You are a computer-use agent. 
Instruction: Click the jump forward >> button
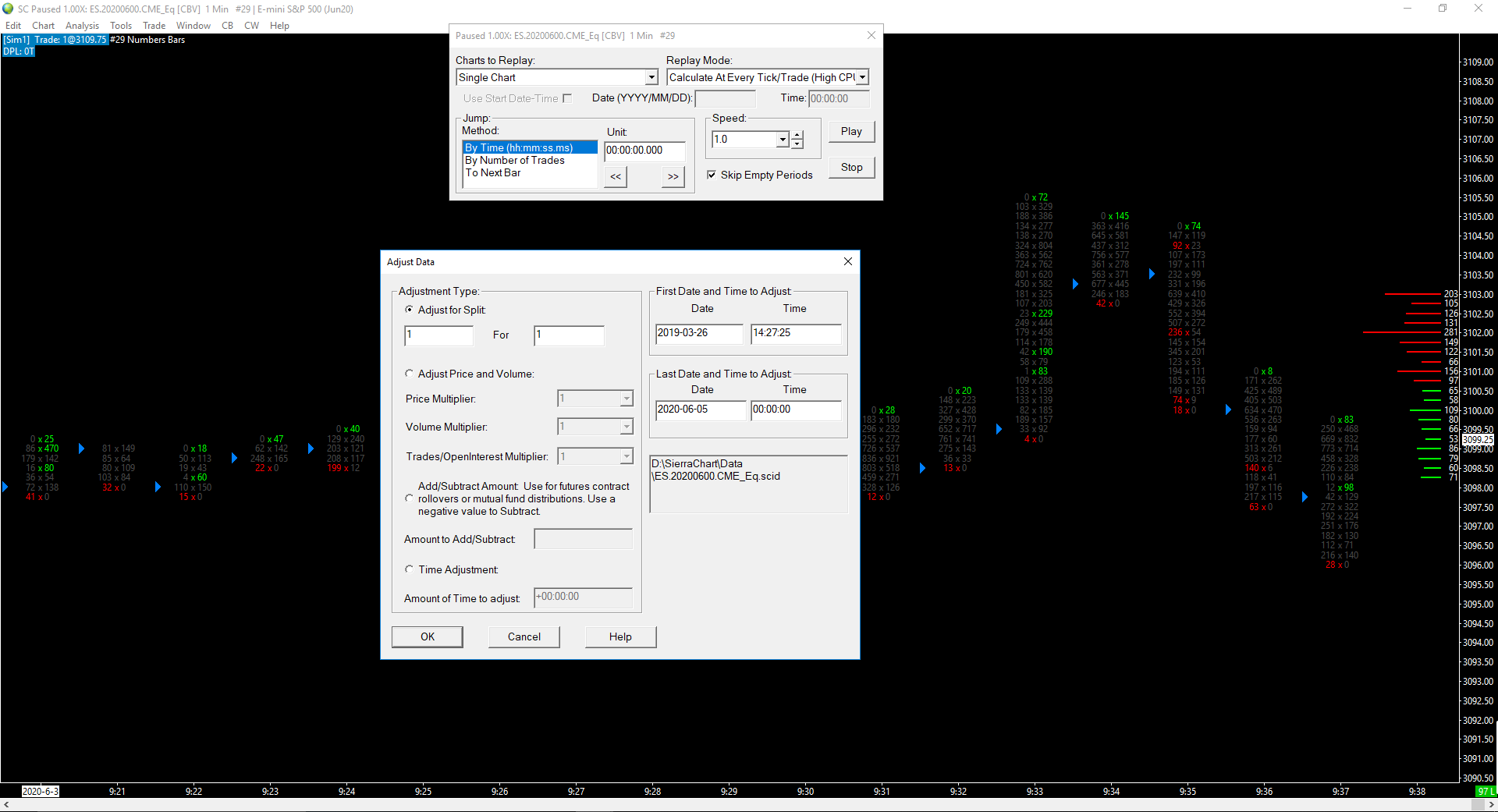coord(673,177)
